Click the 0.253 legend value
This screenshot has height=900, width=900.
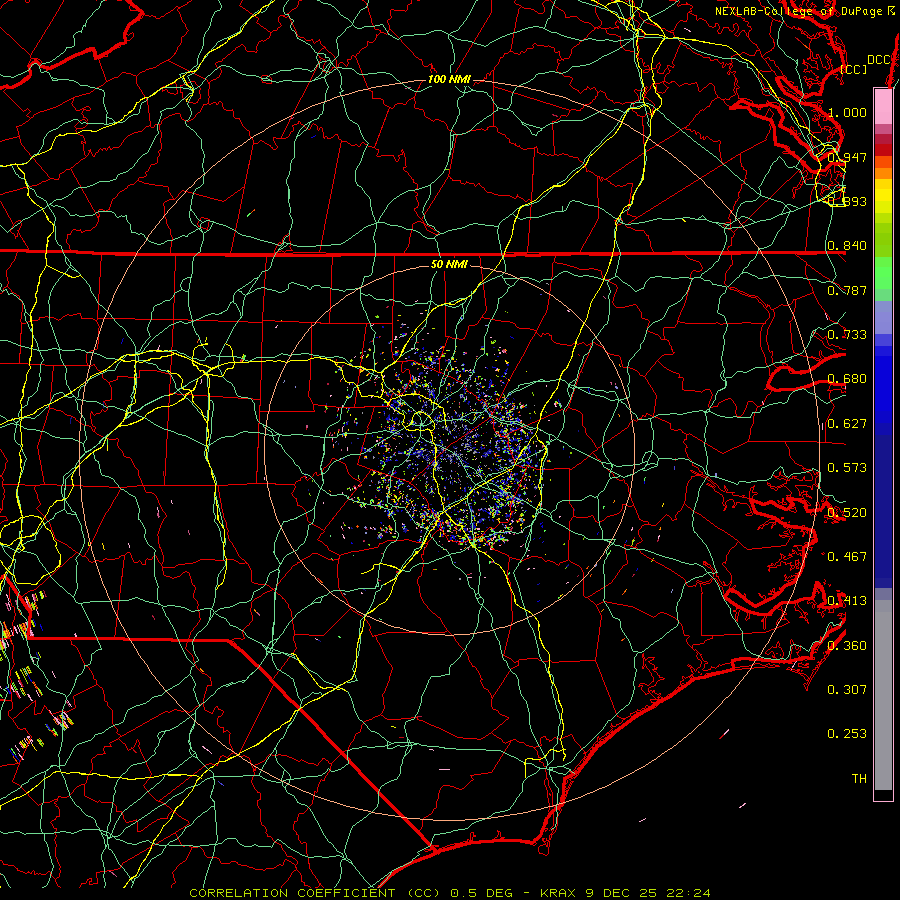847,734
